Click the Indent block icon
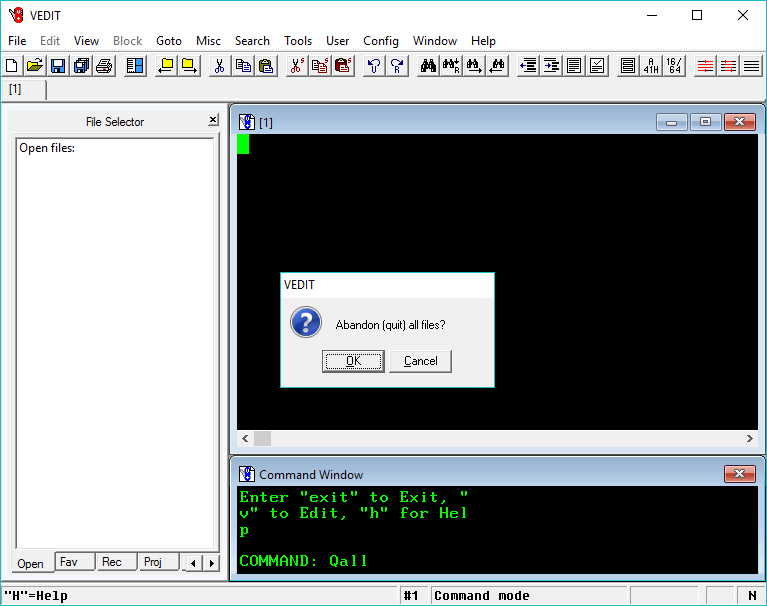 [x=551, y=66]
